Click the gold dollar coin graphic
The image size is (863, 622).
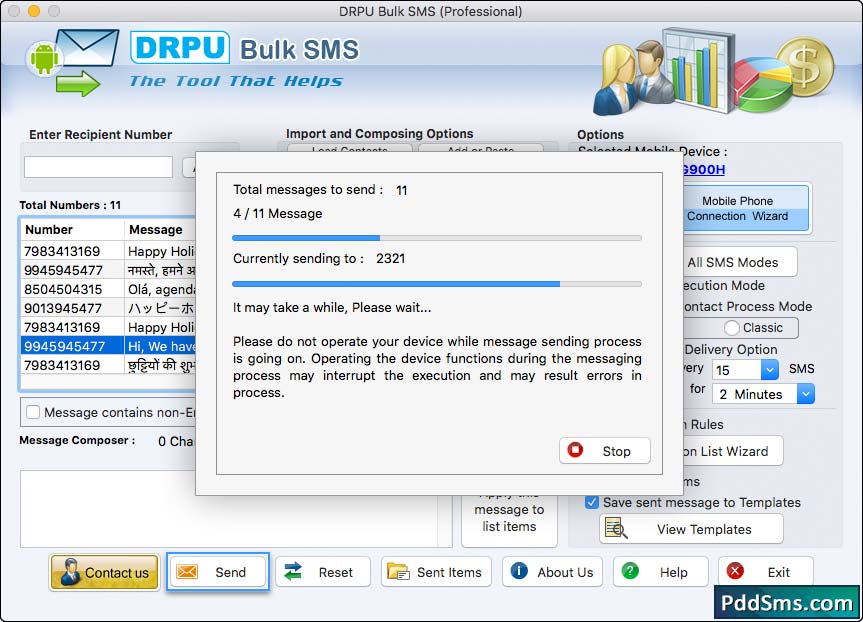[x=805, y=68]
